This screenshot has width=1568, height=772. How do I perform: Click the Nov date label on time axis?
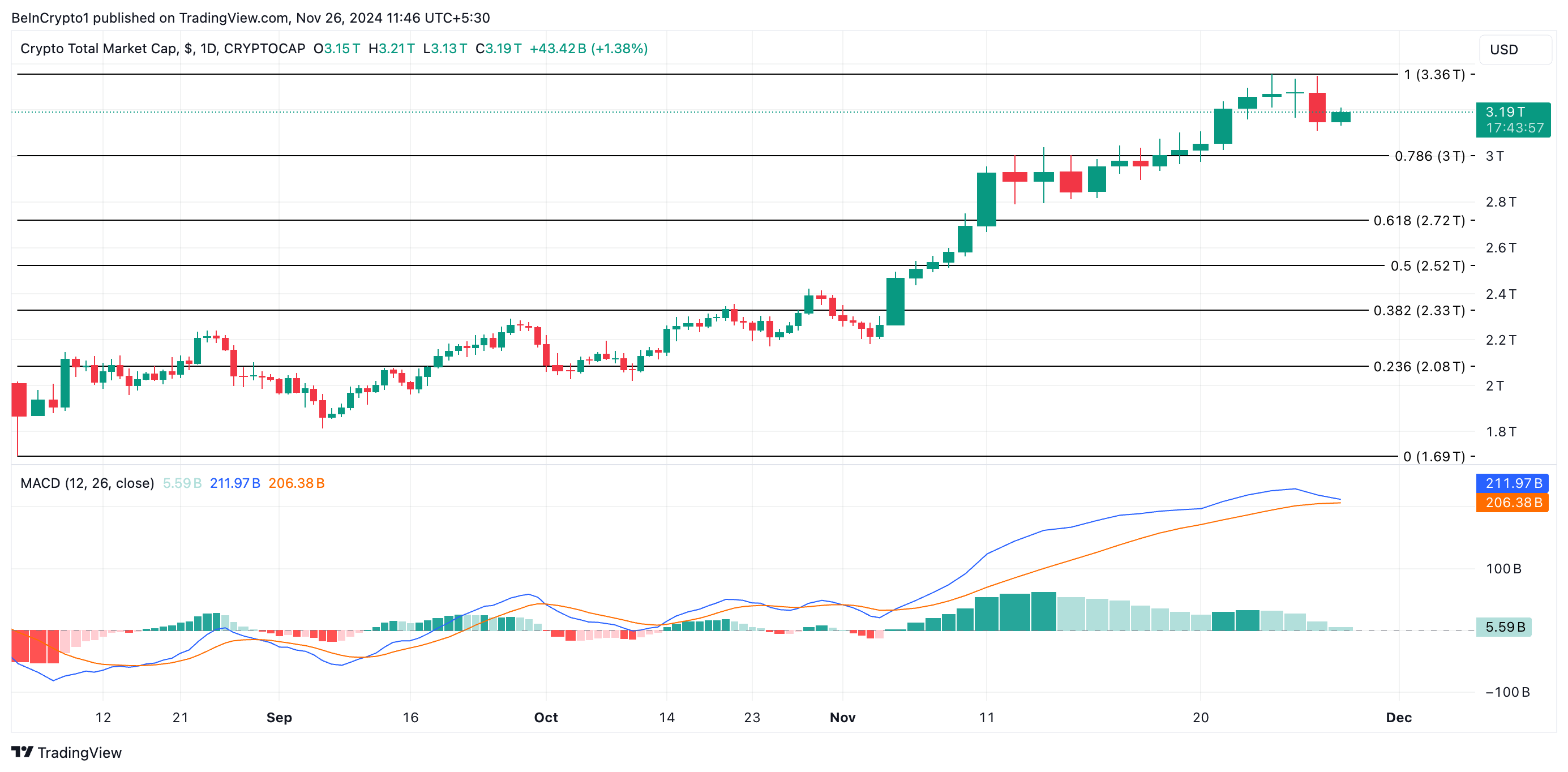pos(842,717)
